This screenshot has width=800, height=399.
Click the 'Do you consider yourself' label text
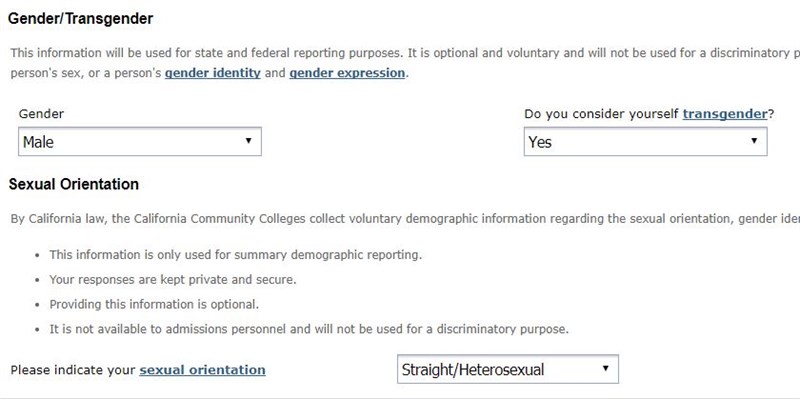tap(602, 114)
